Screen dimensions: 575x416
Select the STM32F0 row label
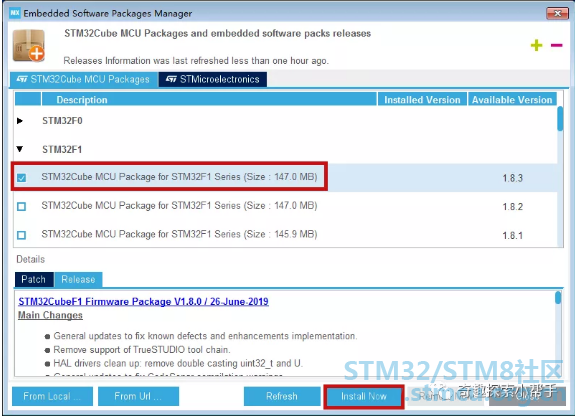[62, 121]
